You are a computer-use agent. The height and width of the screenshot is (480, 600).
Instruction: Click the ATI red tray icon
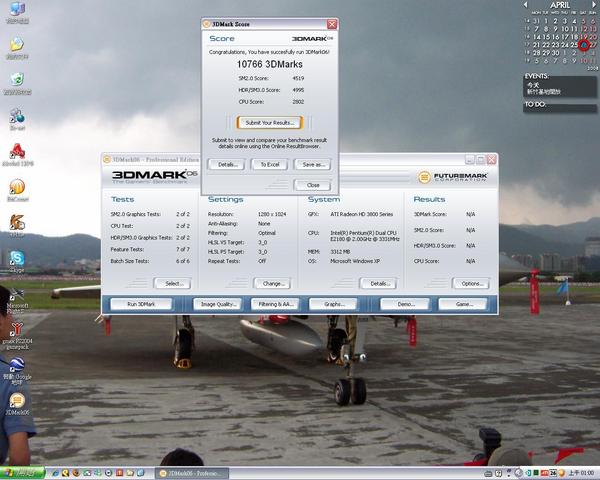pyautogui.click(x=544, y=473)
